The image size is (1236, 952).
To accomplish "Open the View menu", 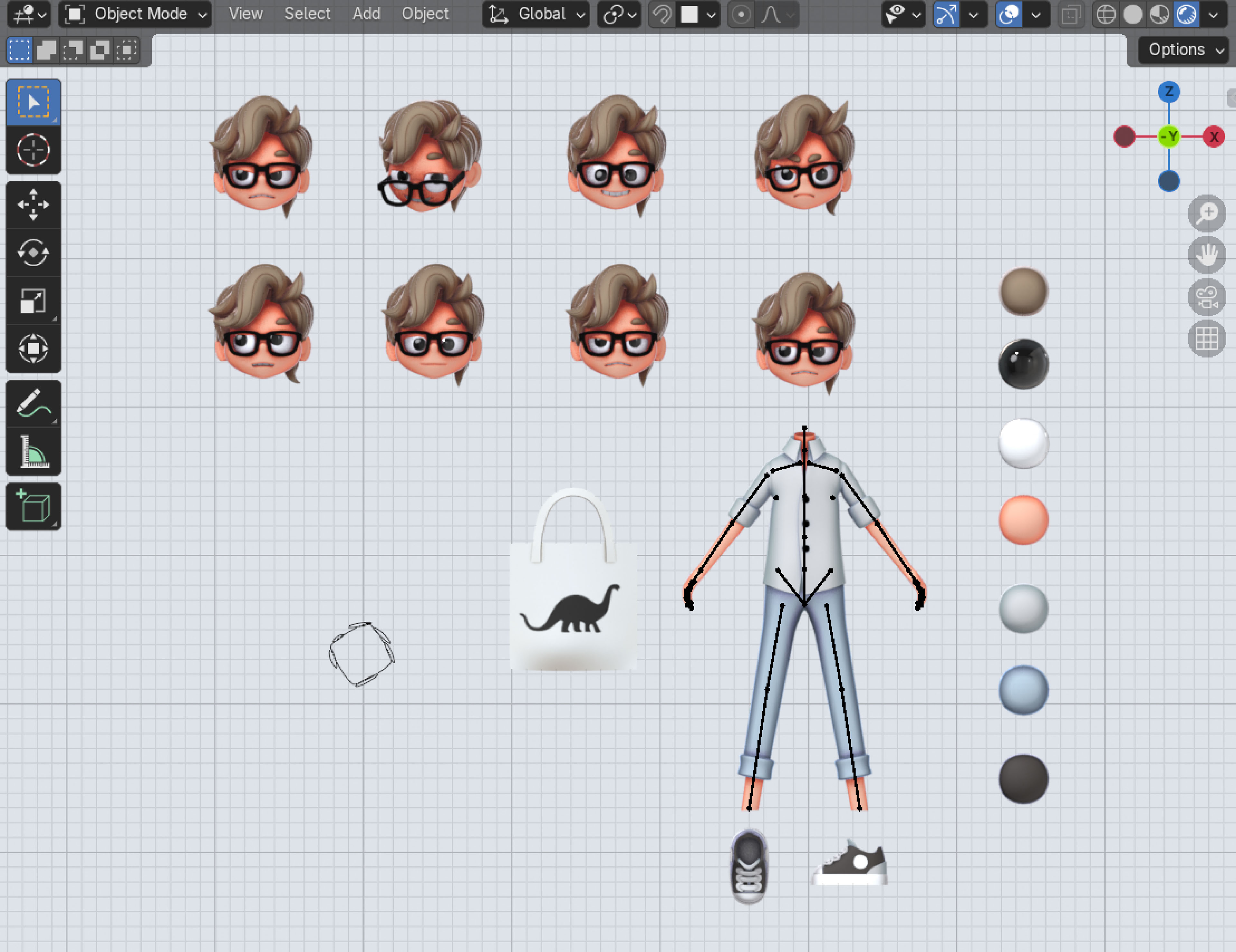I will point(246,14).
